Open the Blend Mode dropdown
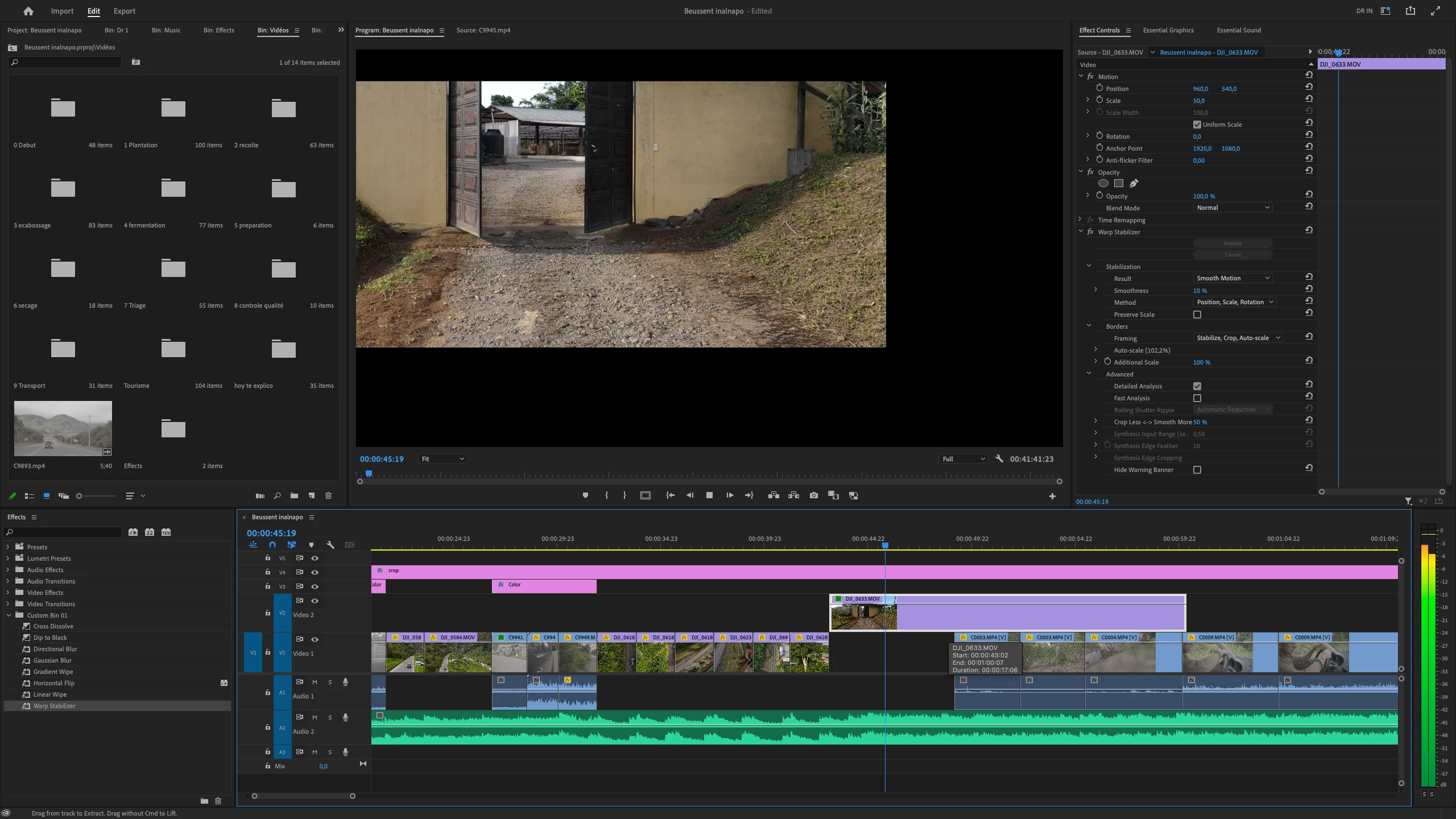The height and width of the screenshot is (819, 1456). tap(1232, 208)
